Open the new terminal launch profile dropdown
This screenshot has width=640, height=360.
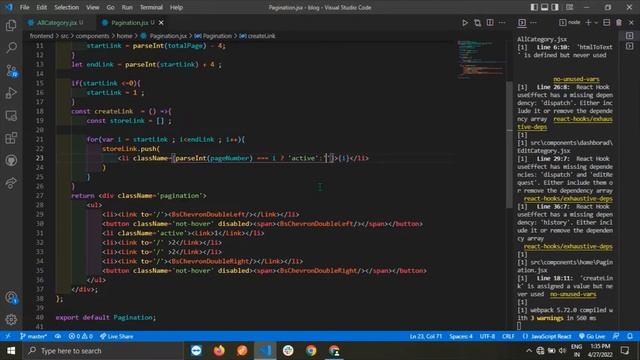[x=596, y=23]
